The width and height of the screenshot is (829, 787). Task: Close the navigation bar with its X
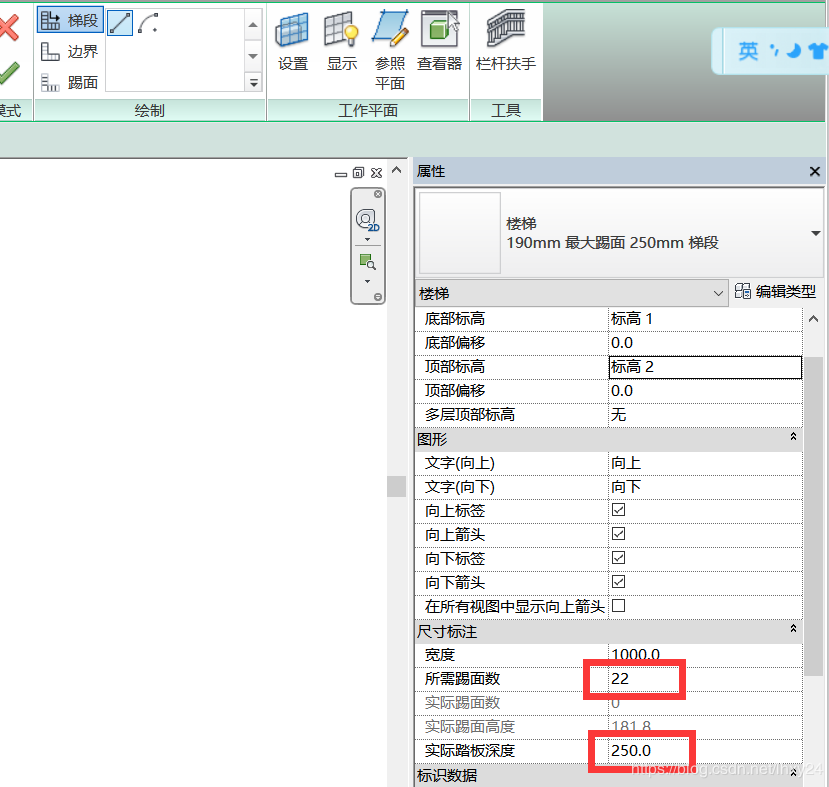click(377, 194)
